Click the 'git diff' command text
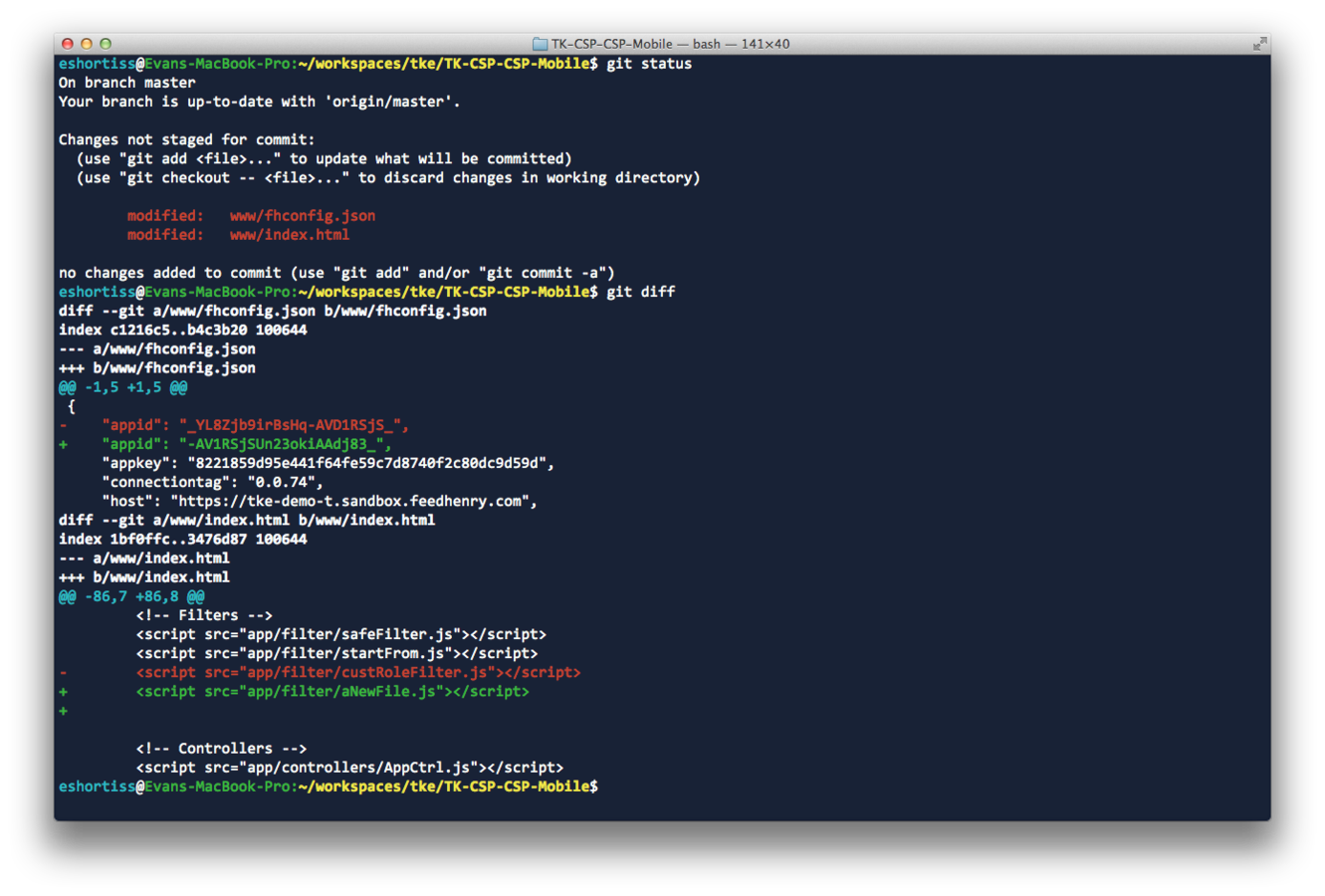 [641, 292]
